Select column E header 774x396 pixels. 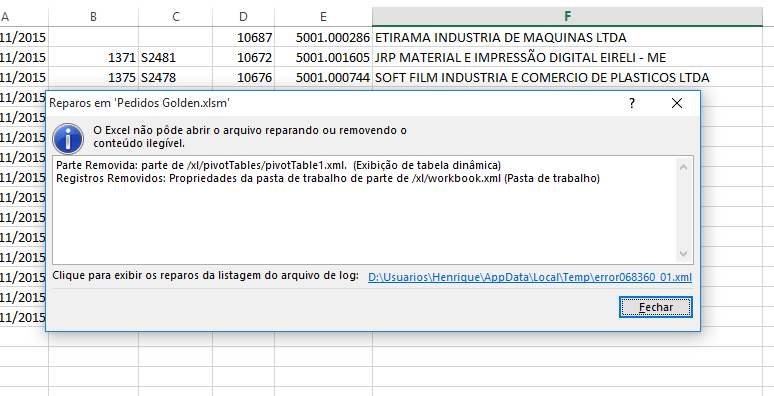(x=323, y=17)
